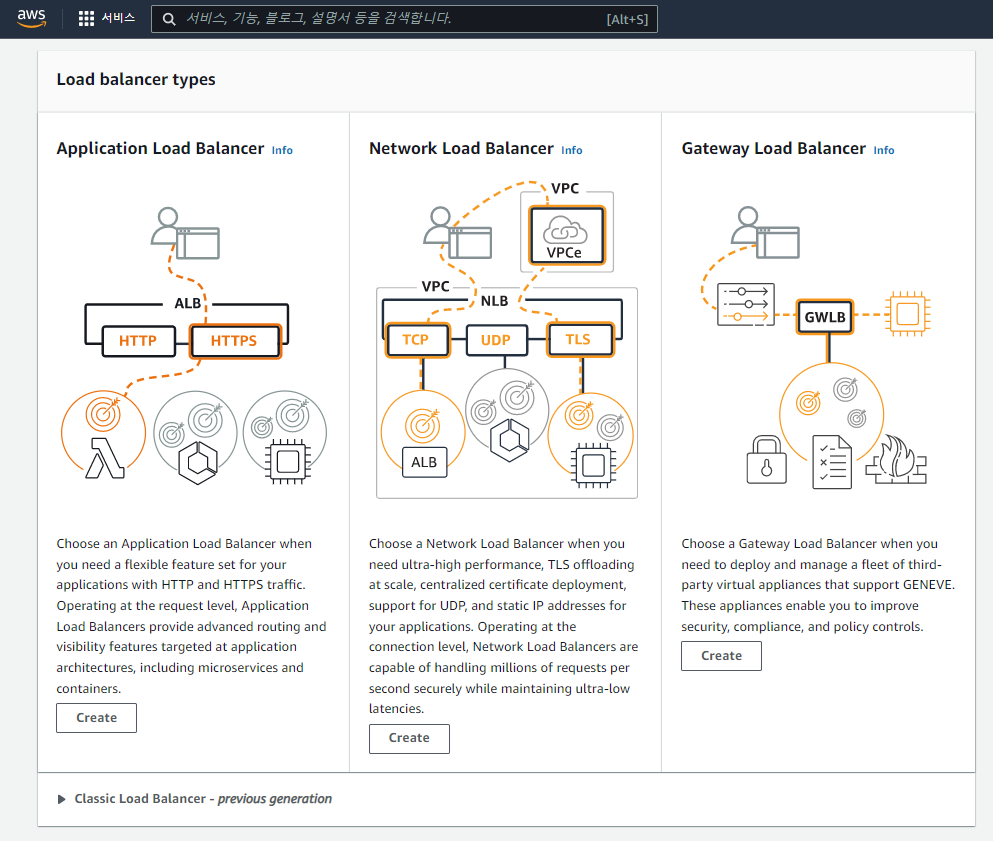Click the firewall flame icon in gateway diagram
993x841 pixels.
(896, 459)
